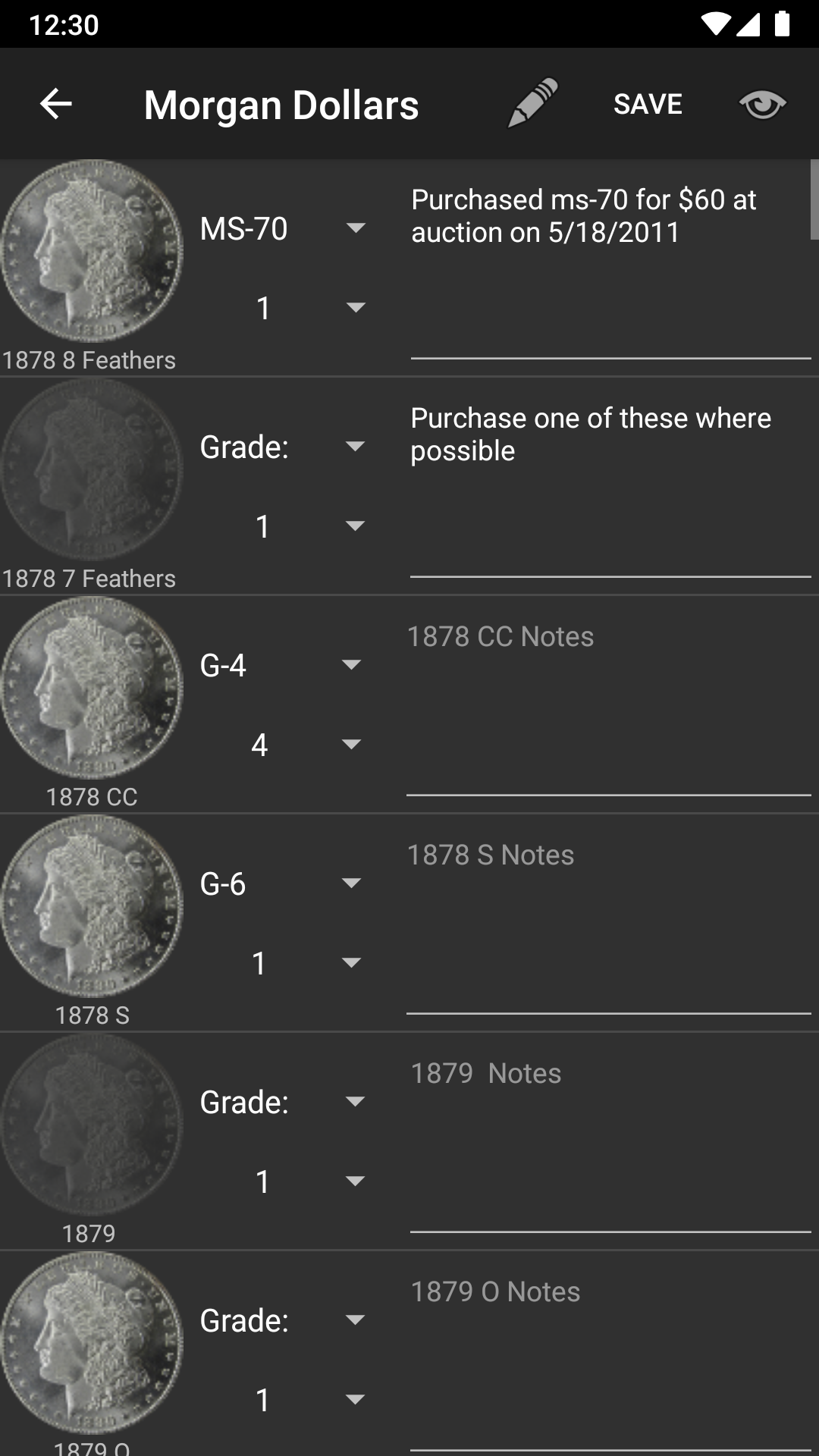
Task: Tap the SAVE button
Action: tap(647, 104)
